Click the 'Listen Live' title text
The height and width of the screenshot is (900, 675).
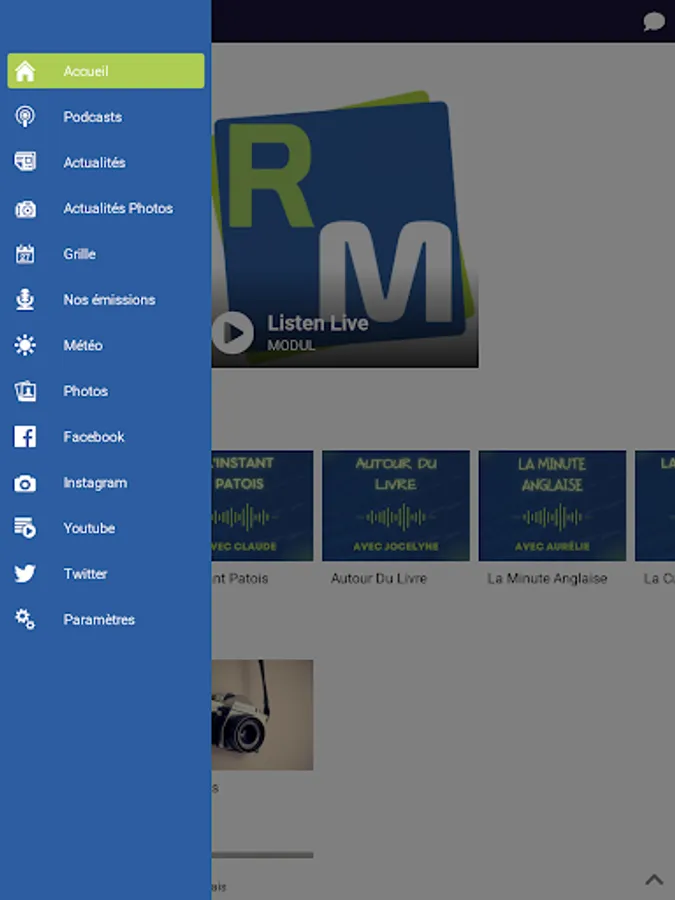(x=318, y=323)
